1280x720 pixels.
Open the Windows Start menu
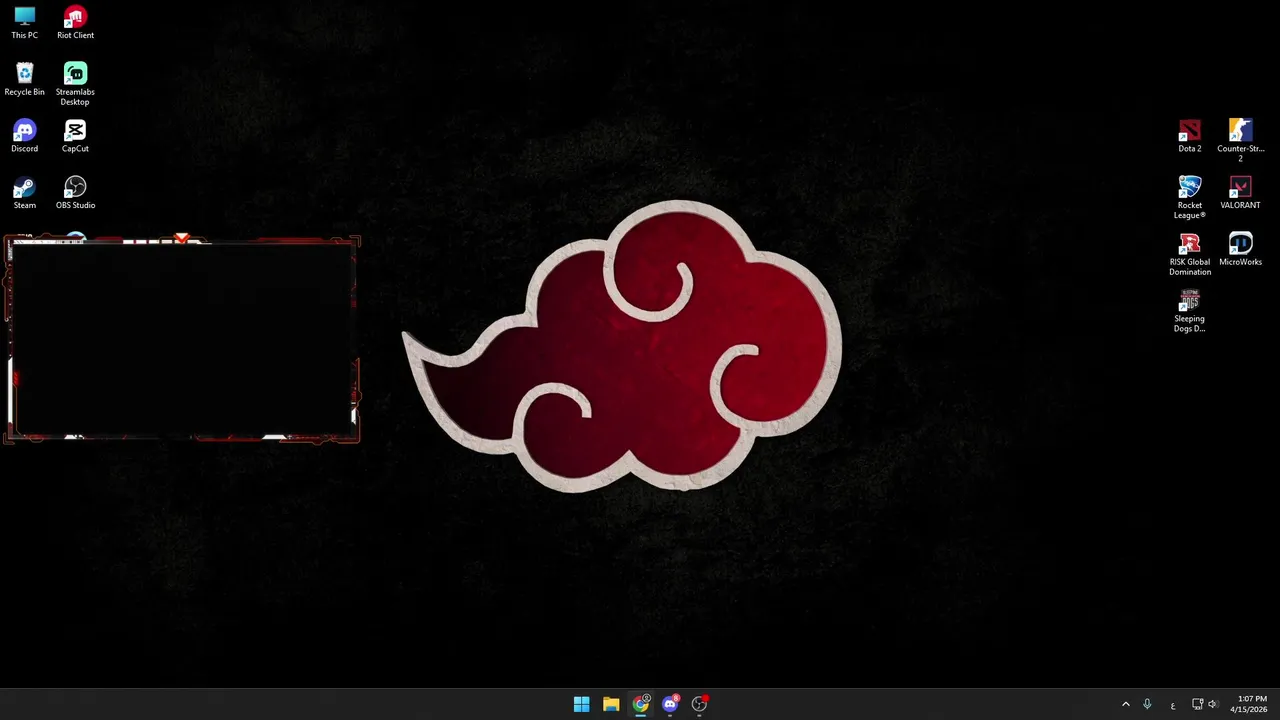tap(581, 704)
